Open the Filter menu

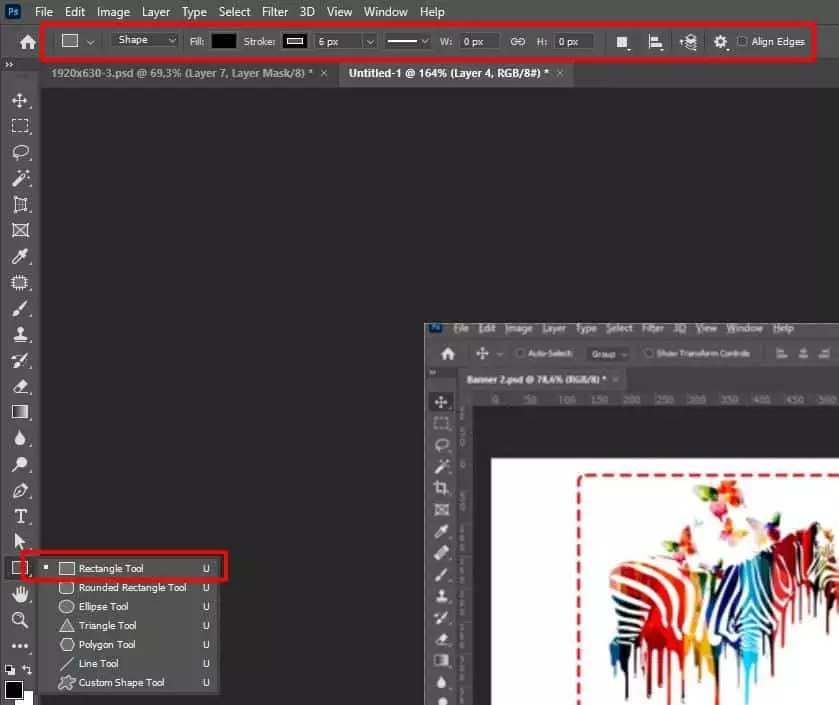click(x=274, y=11)
